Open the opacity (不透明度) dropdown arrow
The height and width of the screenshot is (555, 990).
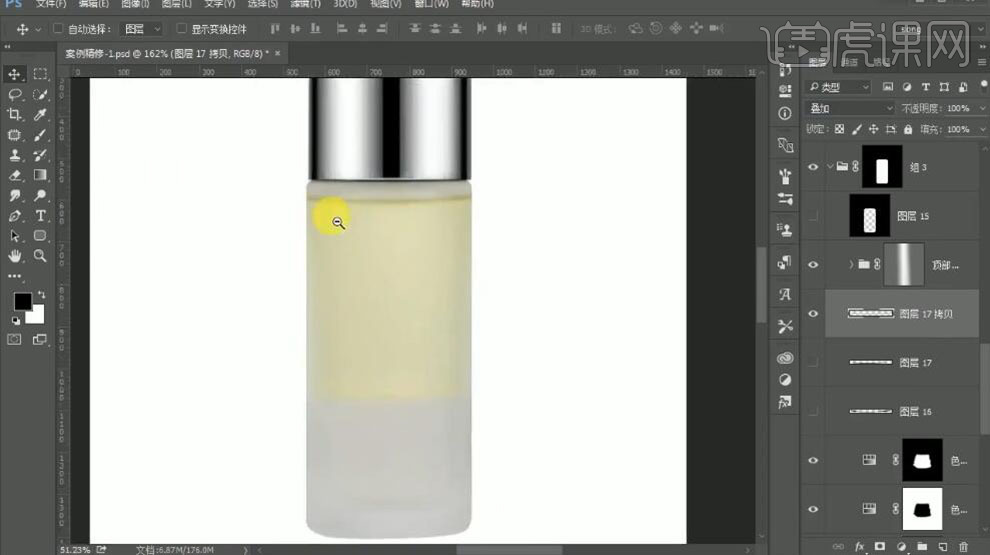point(982,109)
